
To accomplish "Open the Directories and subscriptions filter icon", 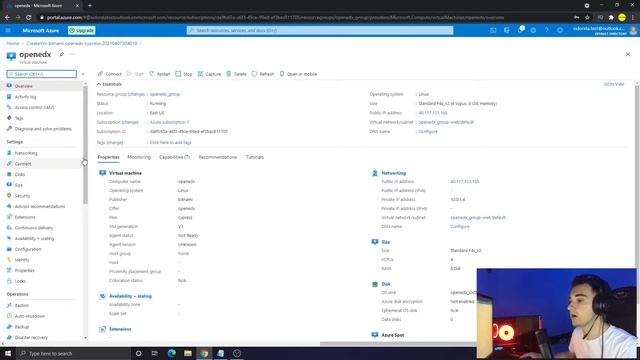I will pos(507,30).
